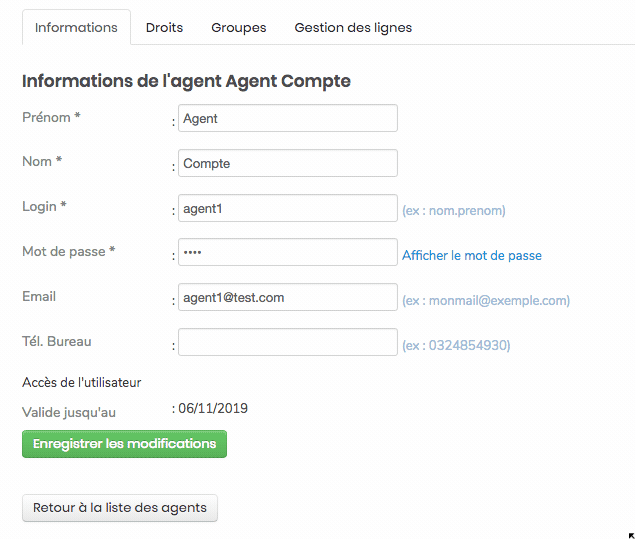Focus the Mot de passe field
Viewport: 635px width, 539px height.
288,252
